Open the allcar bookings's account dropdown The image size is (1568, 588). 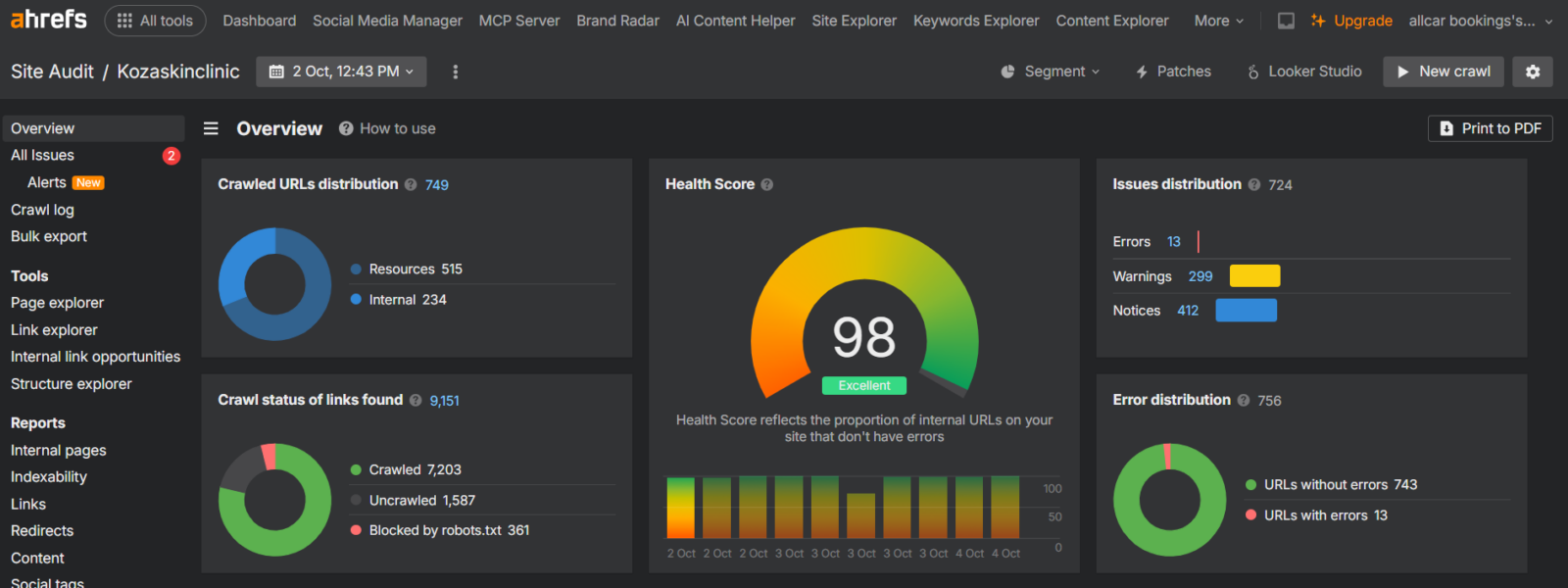(x=1481, y=21)
